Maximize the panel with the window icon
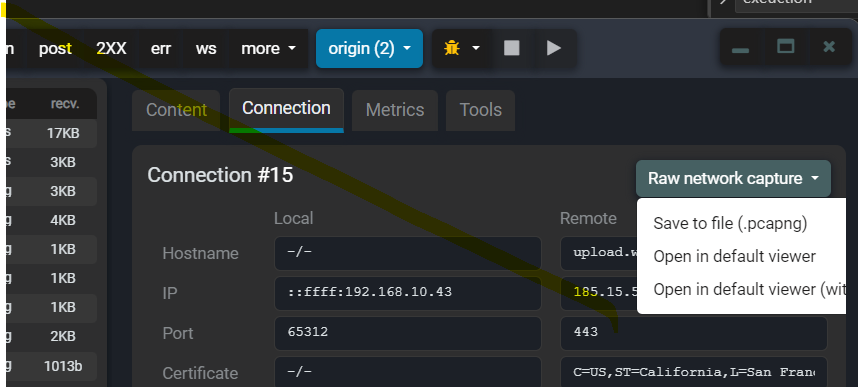The image size is (858, 387). (786, 47)
